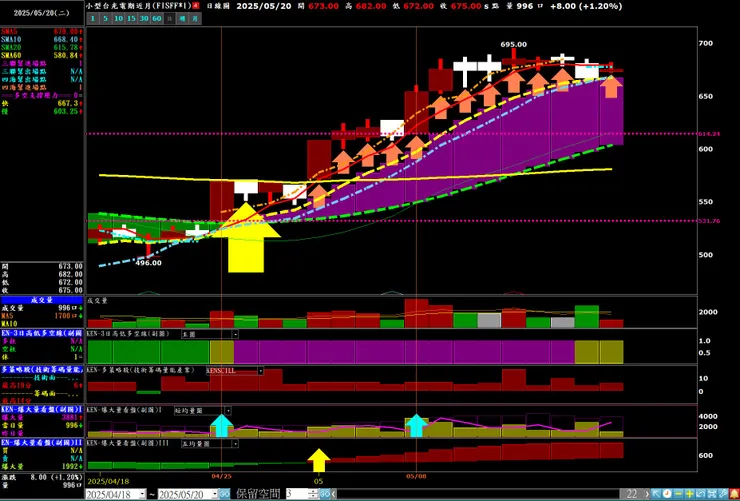
Task: Adjust the 保留空間 spinner arrows
Action: [x=313, y=494]
